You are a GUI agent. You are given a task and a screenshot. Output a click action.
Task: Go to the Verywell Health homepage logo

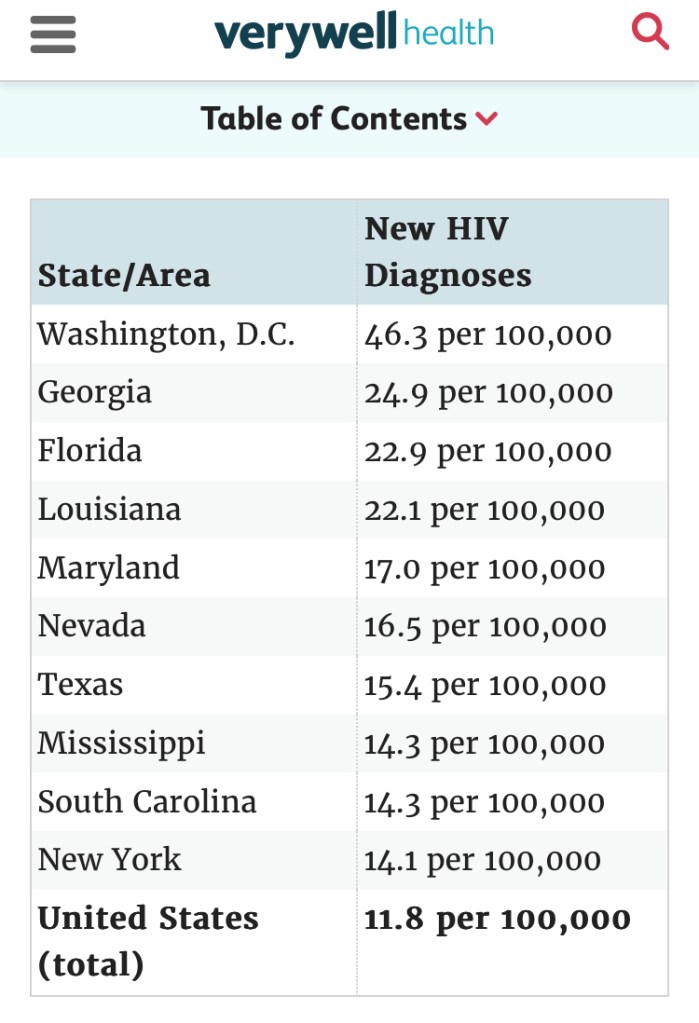(354, 34)
